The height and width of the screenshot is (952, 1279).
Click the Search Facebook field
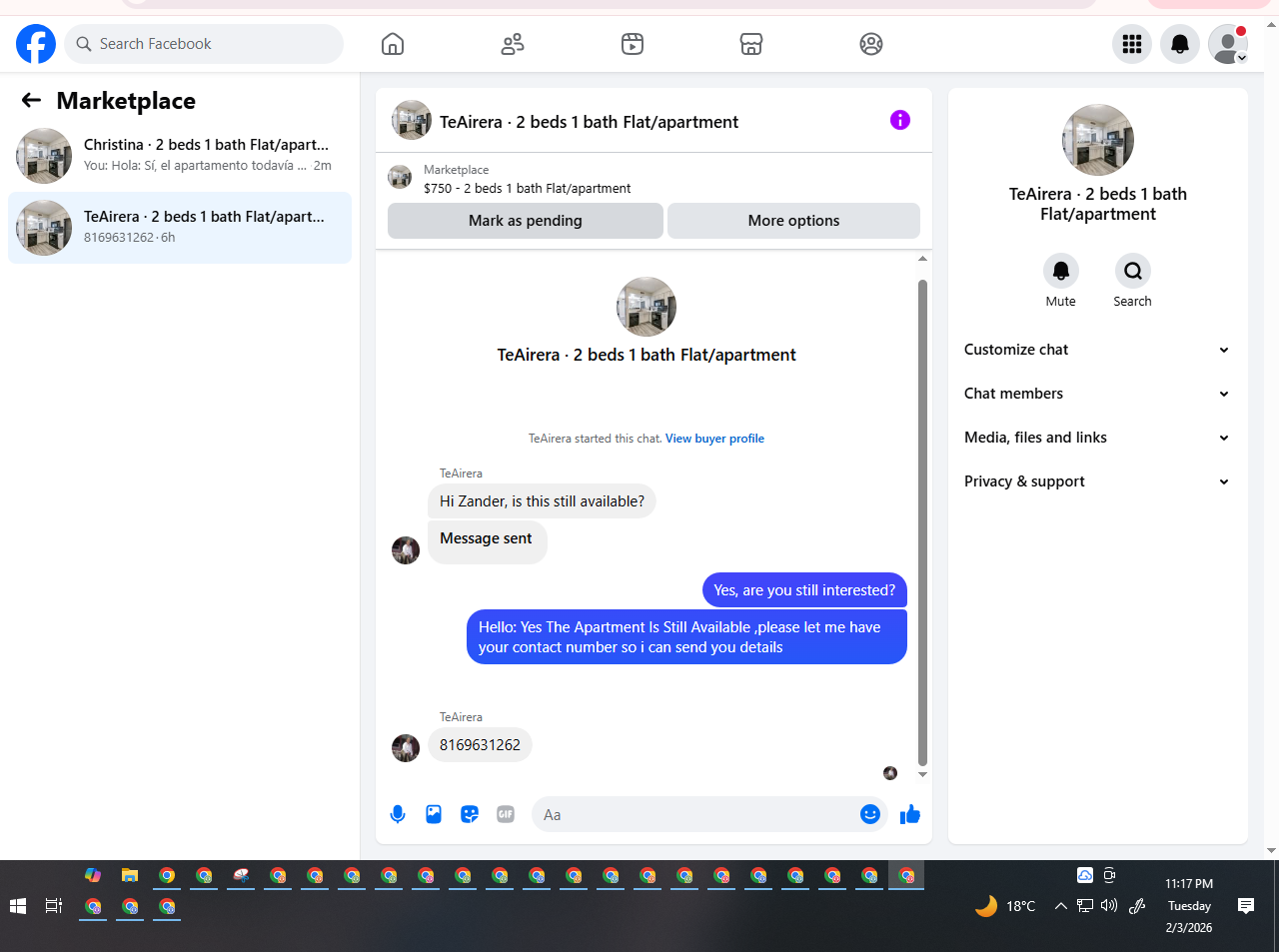[204, 44]
